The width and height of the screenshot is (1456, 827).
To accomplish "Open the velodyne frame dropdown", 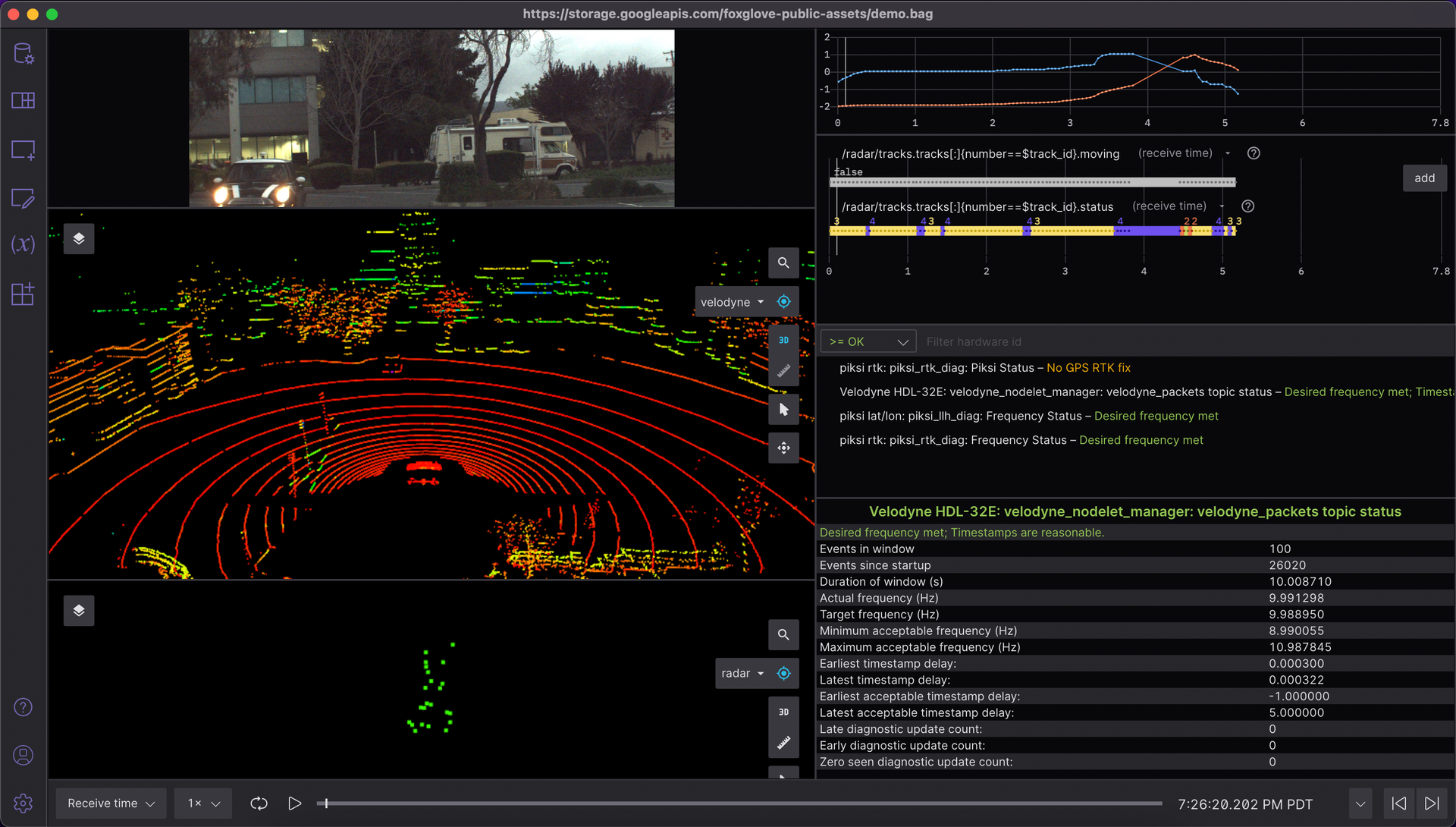I will tap(732, 302).
